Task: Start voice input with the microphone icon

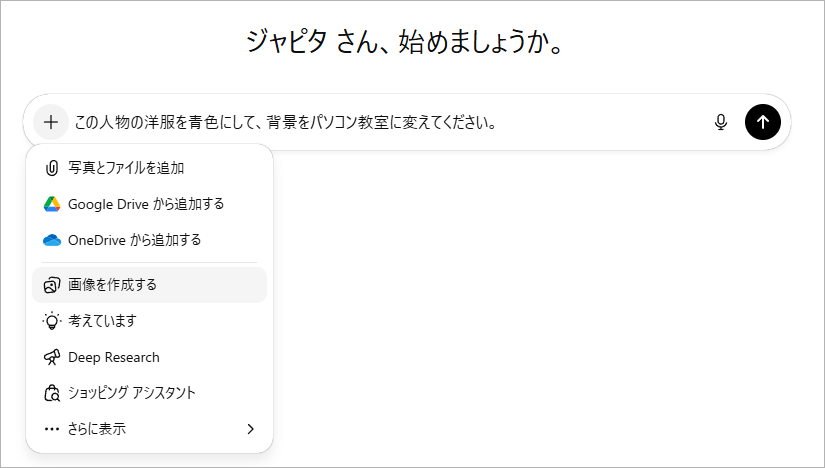Action: 721,122
